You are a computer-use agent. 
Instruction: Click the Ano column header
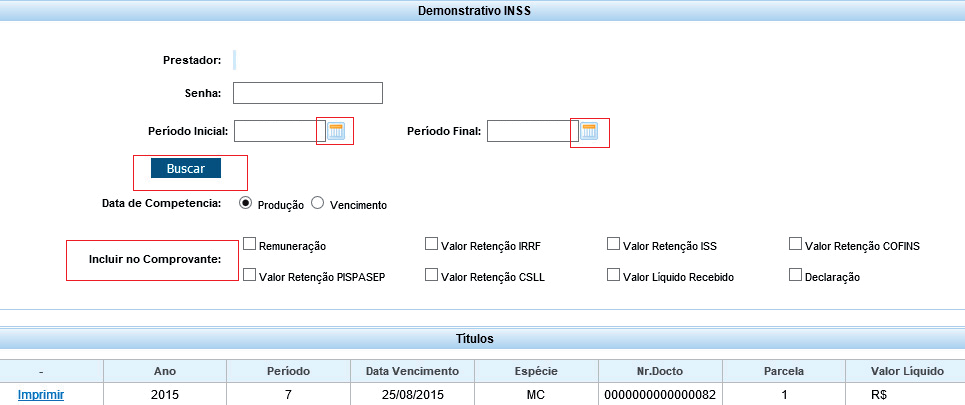165,371
